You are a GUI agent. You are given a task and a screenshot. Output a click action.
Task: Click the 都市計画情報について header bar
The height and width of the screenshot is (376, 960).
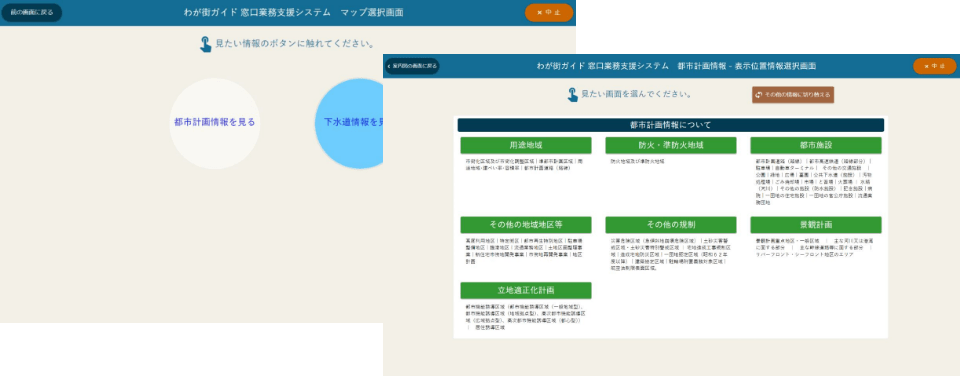(x=670, y=125)
